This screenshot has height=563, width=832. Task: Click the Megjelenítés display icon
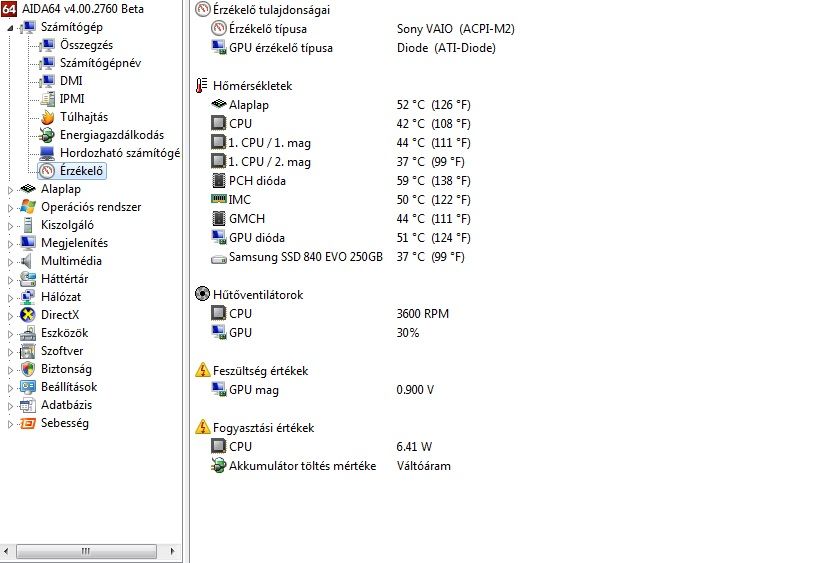(28, 243)
